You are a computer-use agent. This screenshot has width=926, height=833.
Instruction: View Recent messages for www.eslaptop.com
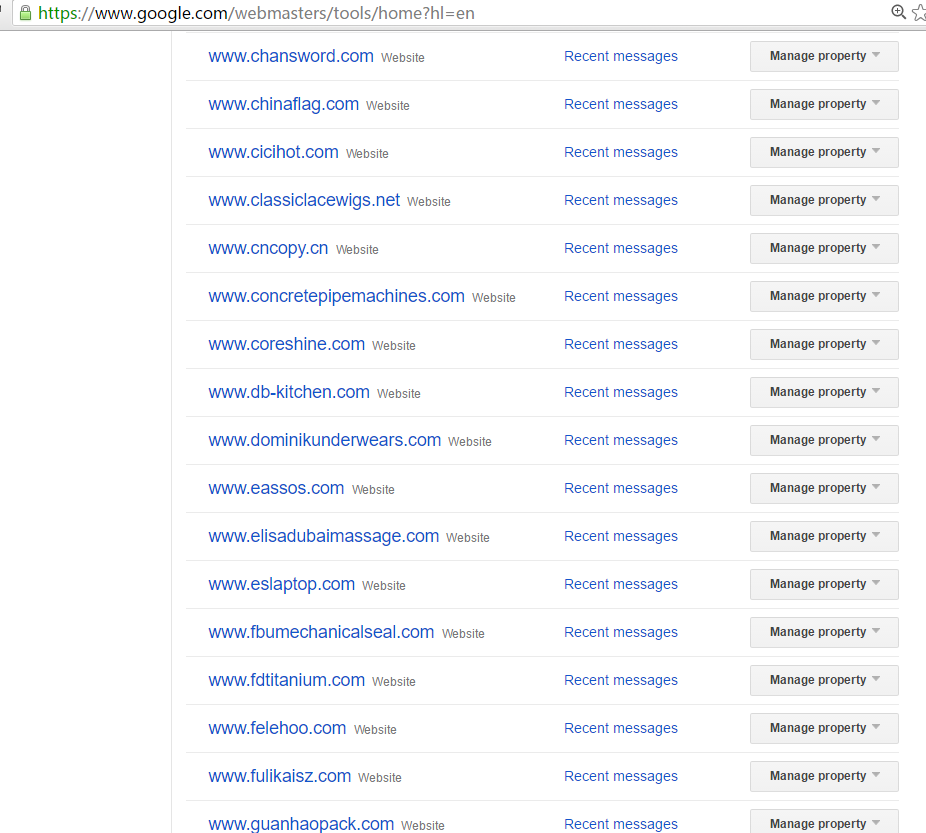[621, 584]
